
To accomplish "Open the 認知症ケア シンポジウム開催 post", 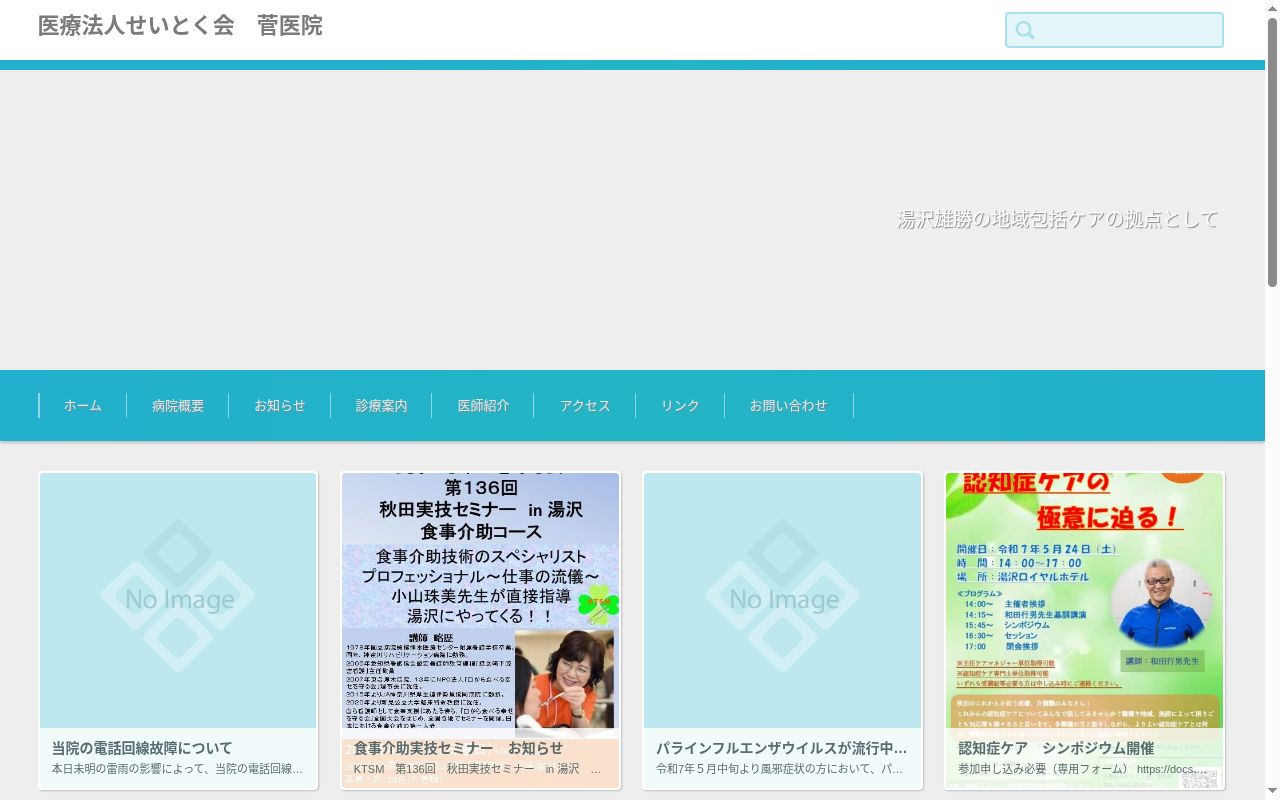I will (x=1056, y=748).
